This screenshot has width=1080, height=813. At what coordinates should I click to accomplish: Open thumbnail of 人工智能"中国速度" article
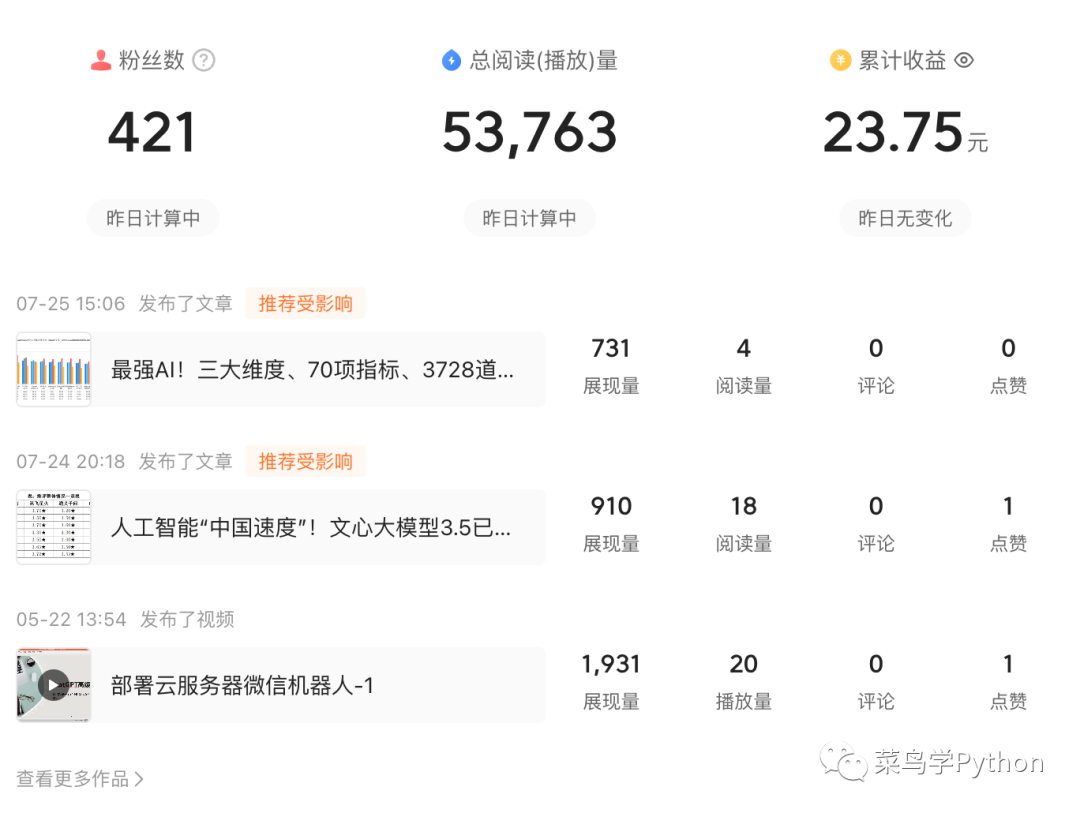[54, 527]
